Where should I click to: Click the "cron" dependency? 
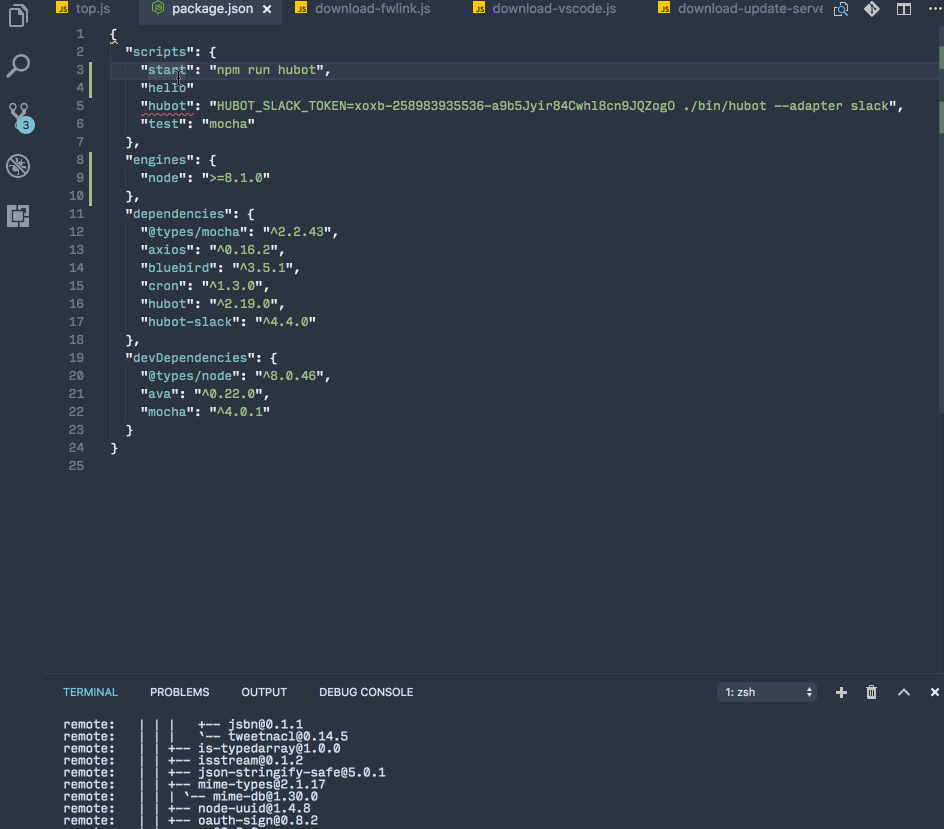(x=163, y=286)
